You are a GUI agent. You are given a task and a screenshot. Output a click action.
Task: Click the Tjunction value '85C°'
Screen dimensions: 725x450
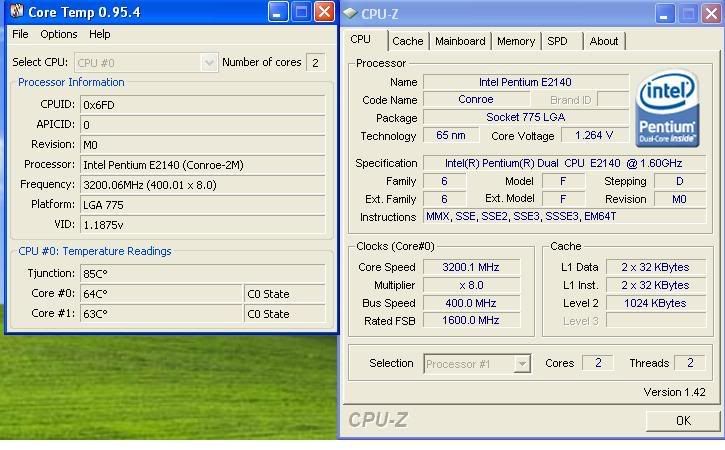coord(203,274)
